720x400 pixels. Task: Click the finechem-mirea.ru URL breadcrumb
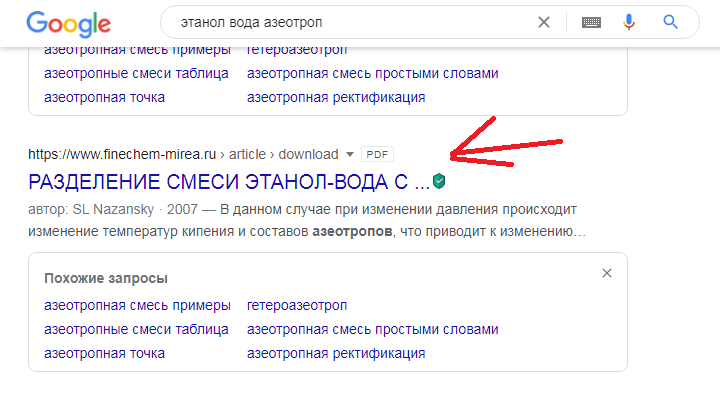183,154
